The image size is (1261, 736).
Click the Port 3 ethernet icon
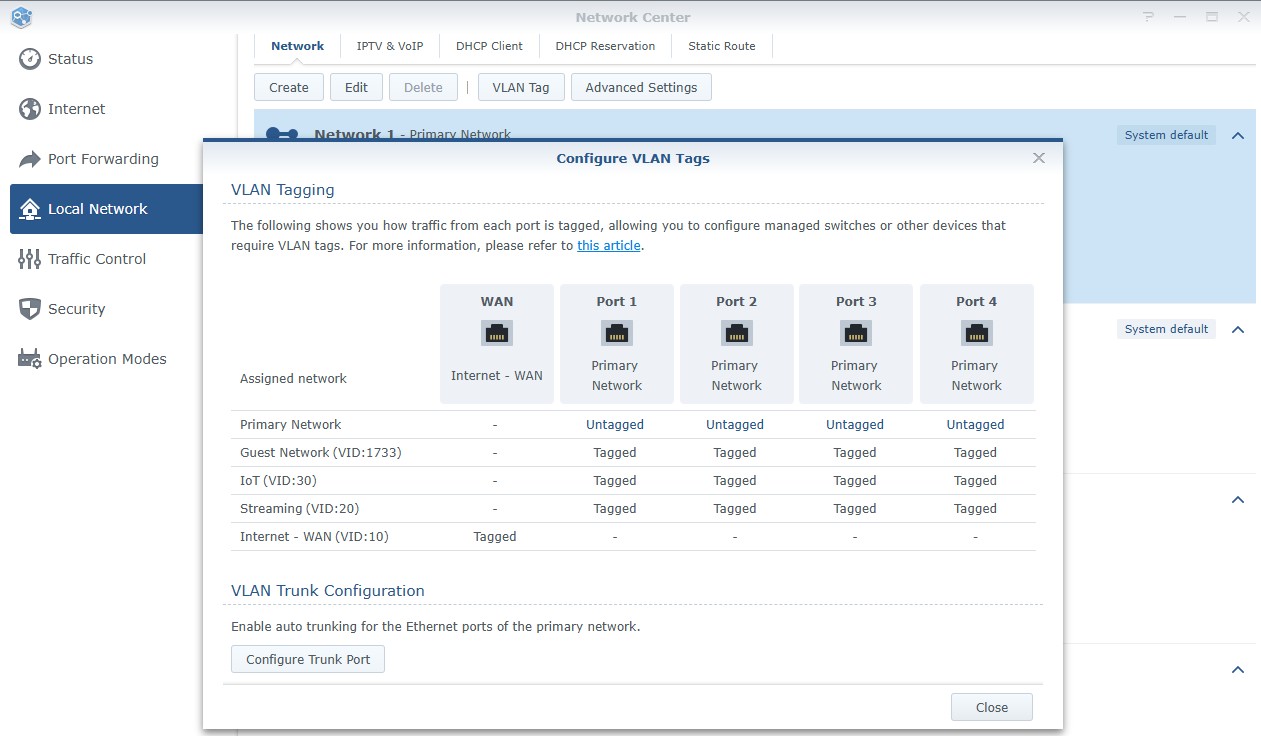click(x=856, y=333)
